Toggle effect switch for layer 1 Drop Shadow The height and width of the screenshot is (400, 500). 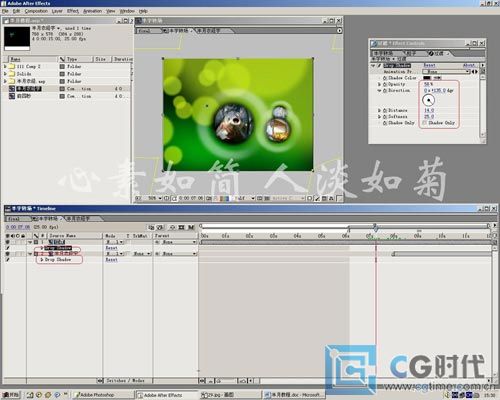[x=7, y=248]
